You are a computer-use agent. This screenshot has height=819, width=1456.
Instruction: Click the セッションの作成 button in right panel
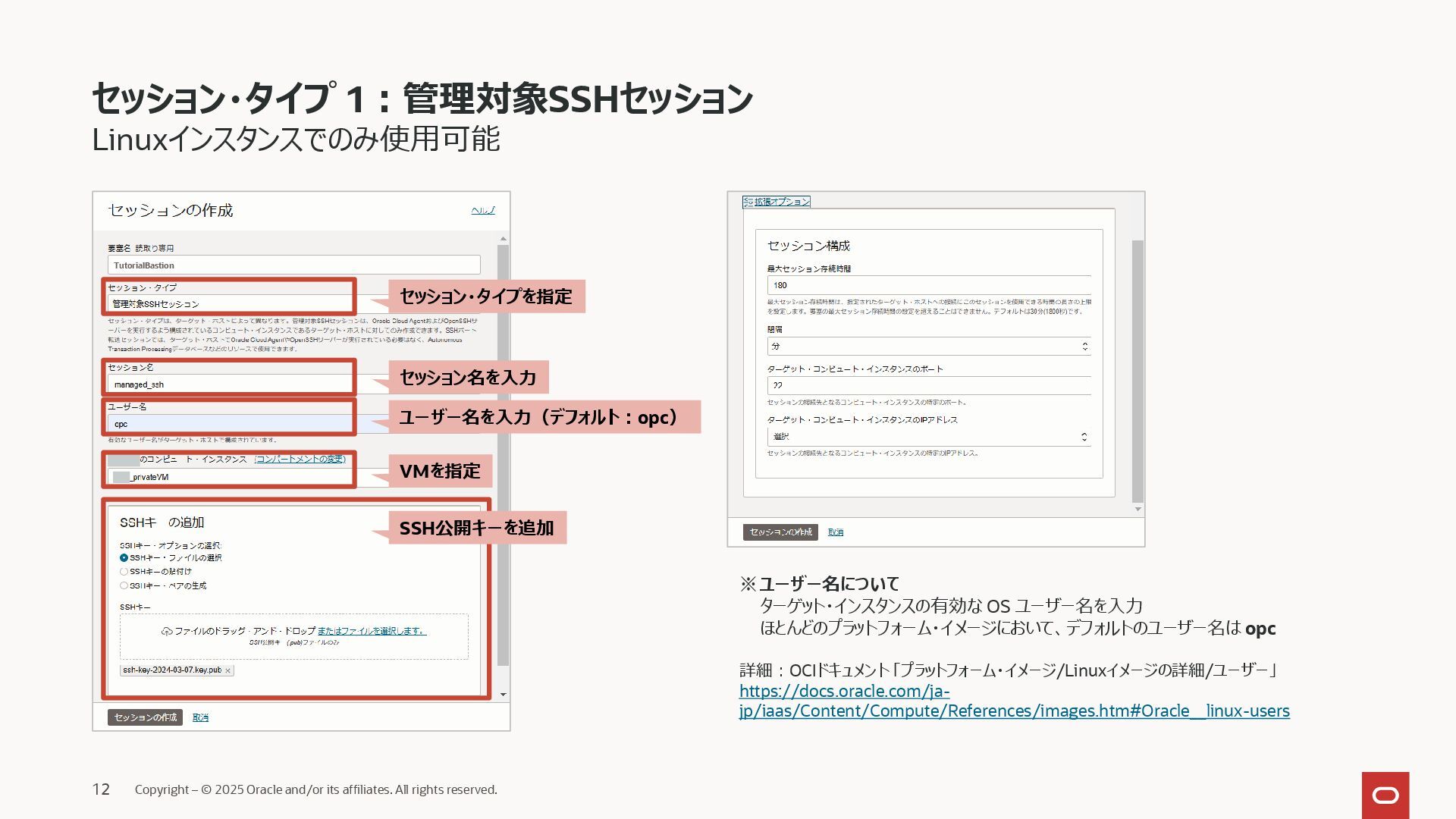780,532
